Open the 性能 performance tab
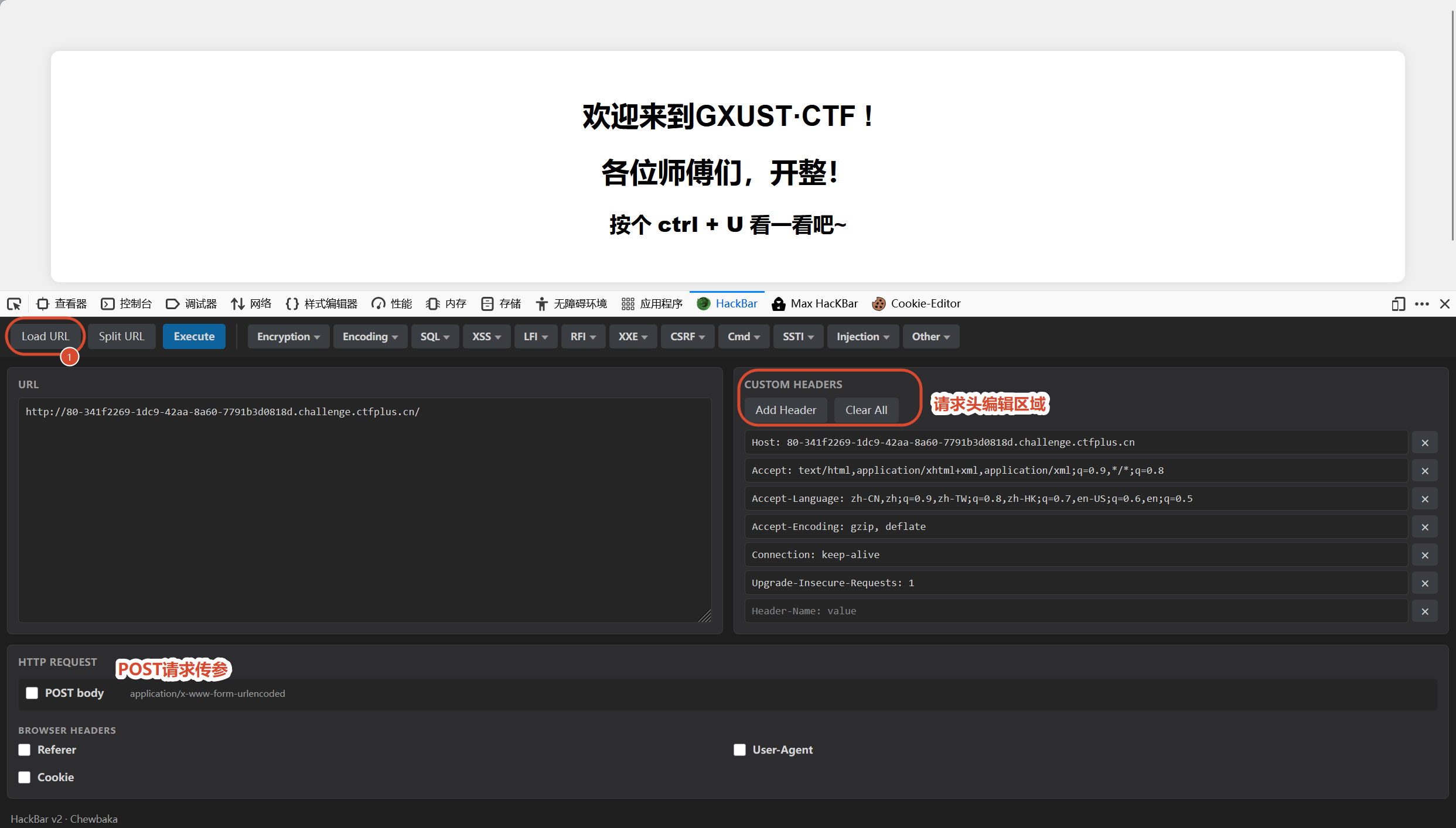 click(x=392, y=304)
